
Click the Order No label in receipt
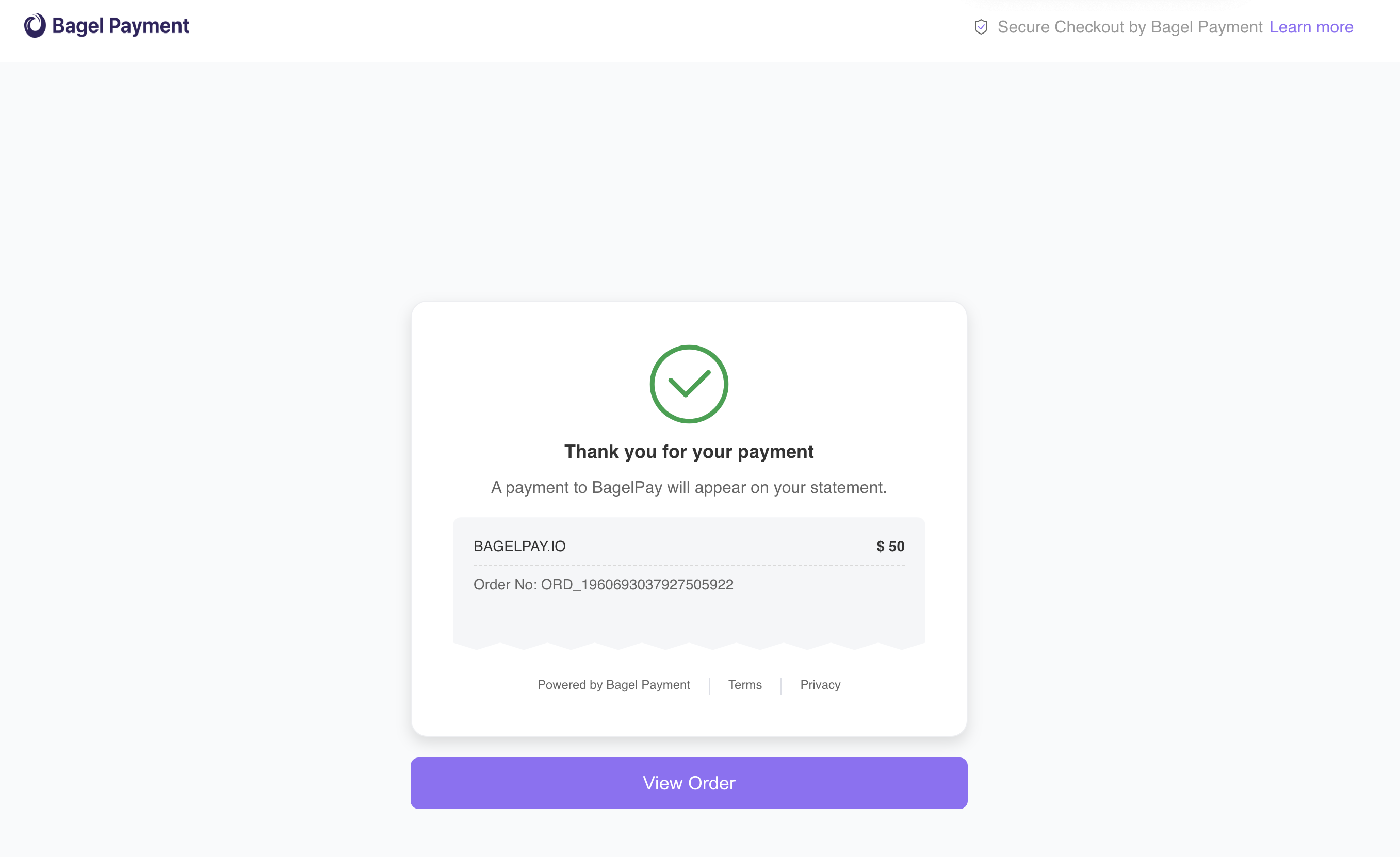(x=504, y=585)
